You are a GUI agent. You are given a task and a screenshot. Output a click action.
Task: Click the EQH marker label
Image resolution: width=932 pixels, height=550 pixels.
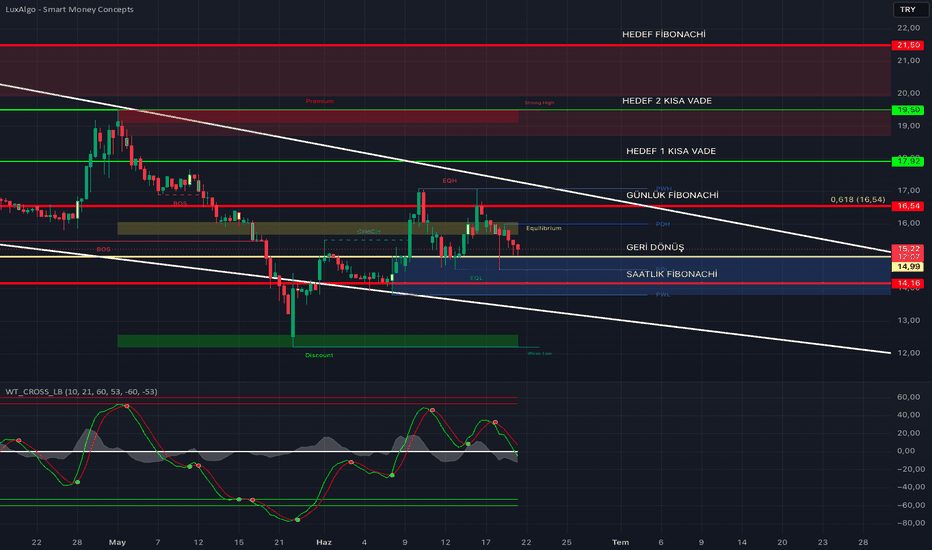tap(449, 181)
